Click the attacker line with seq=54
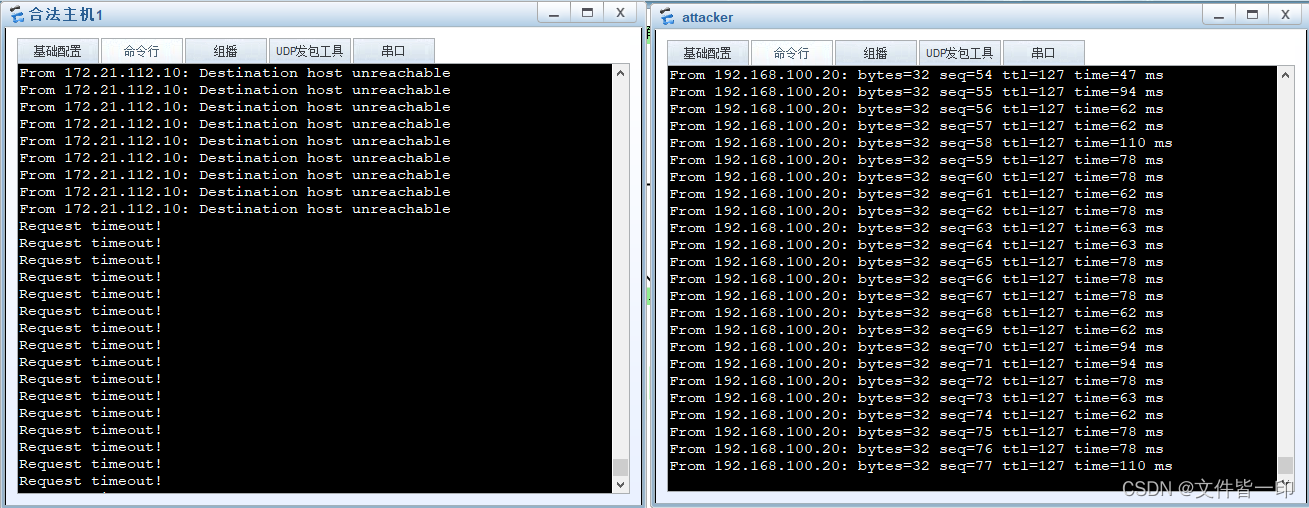 point(916,75)
